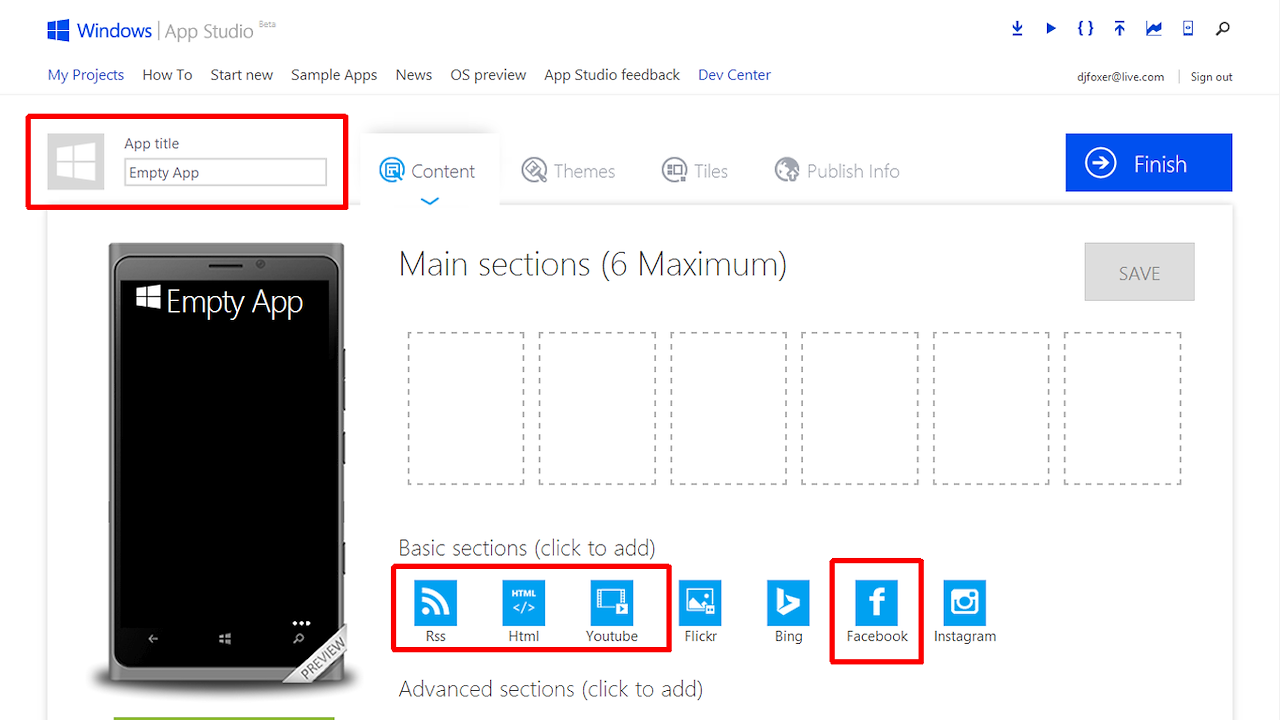
Task: Open My Projects in navigation
Action: pos(86,75)
